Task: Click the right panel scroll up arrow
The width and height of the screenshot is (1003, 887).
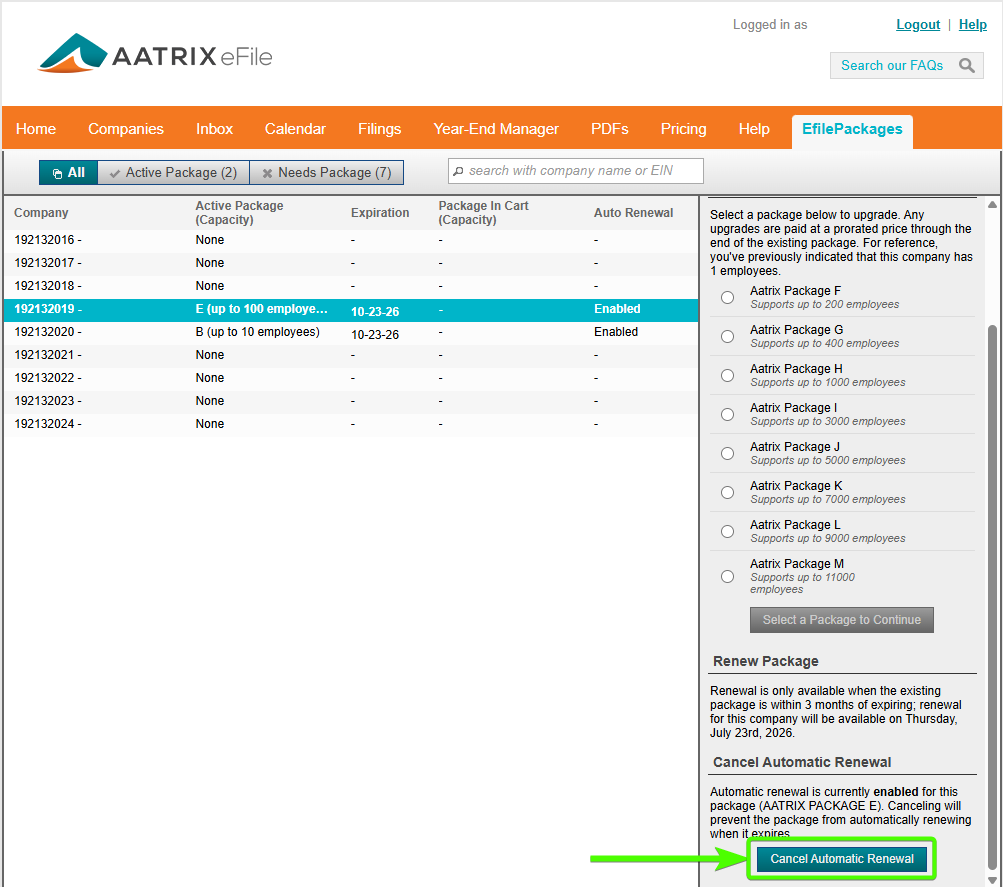Action: tap(992, 205)
